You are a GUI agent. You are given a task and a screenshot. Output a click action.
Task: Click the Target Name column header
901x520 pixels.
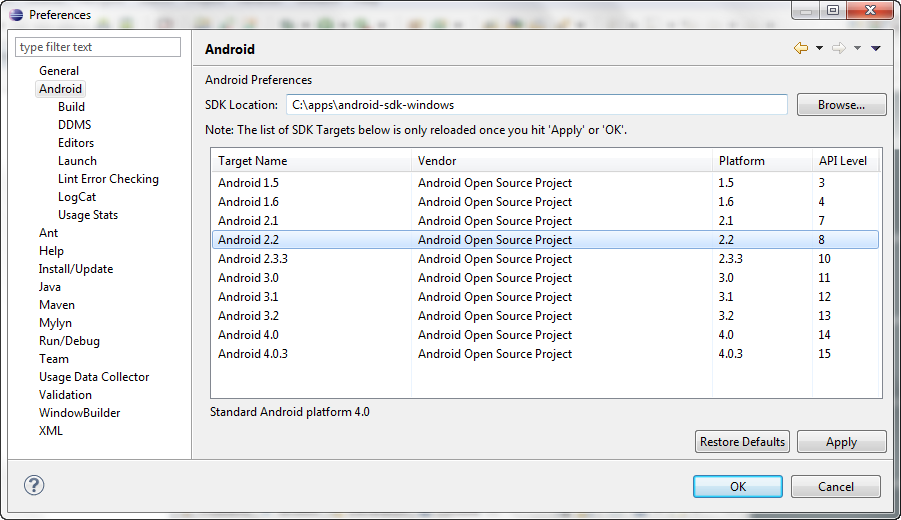coord(311,161)
